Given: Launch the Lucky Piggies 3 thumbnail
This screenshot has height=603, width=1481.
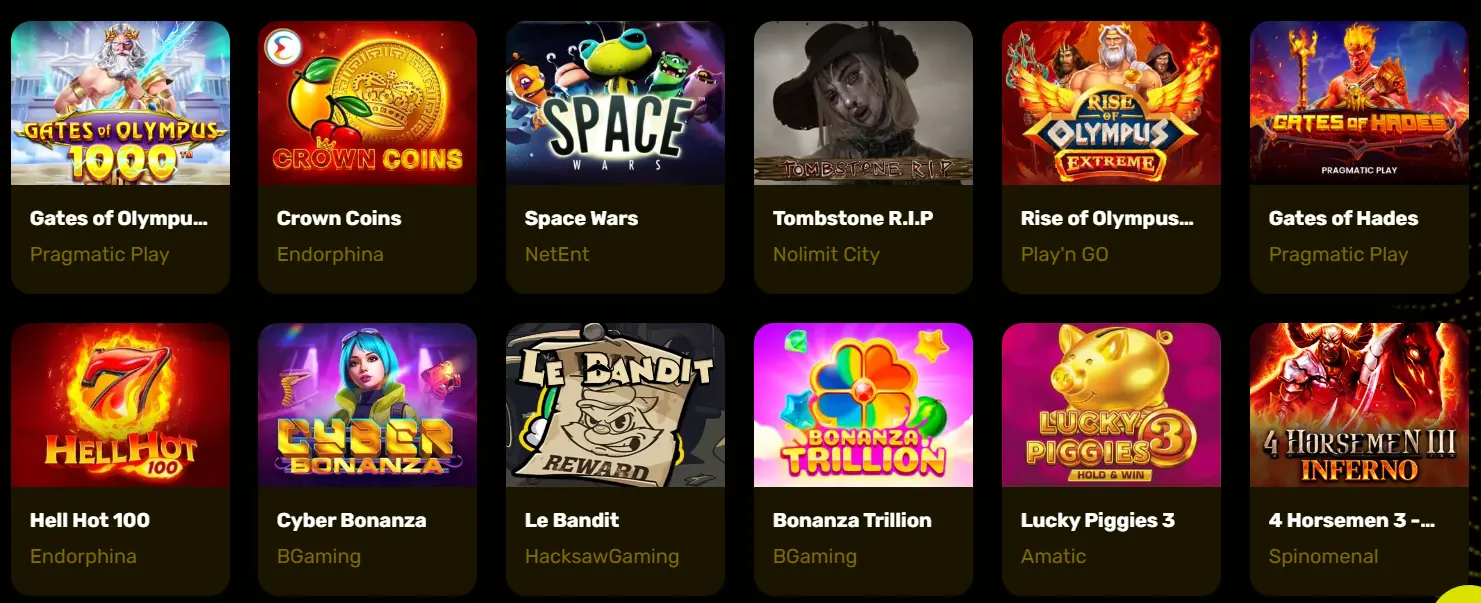Looking at the screenshot, I should [x=1111, y=405].
